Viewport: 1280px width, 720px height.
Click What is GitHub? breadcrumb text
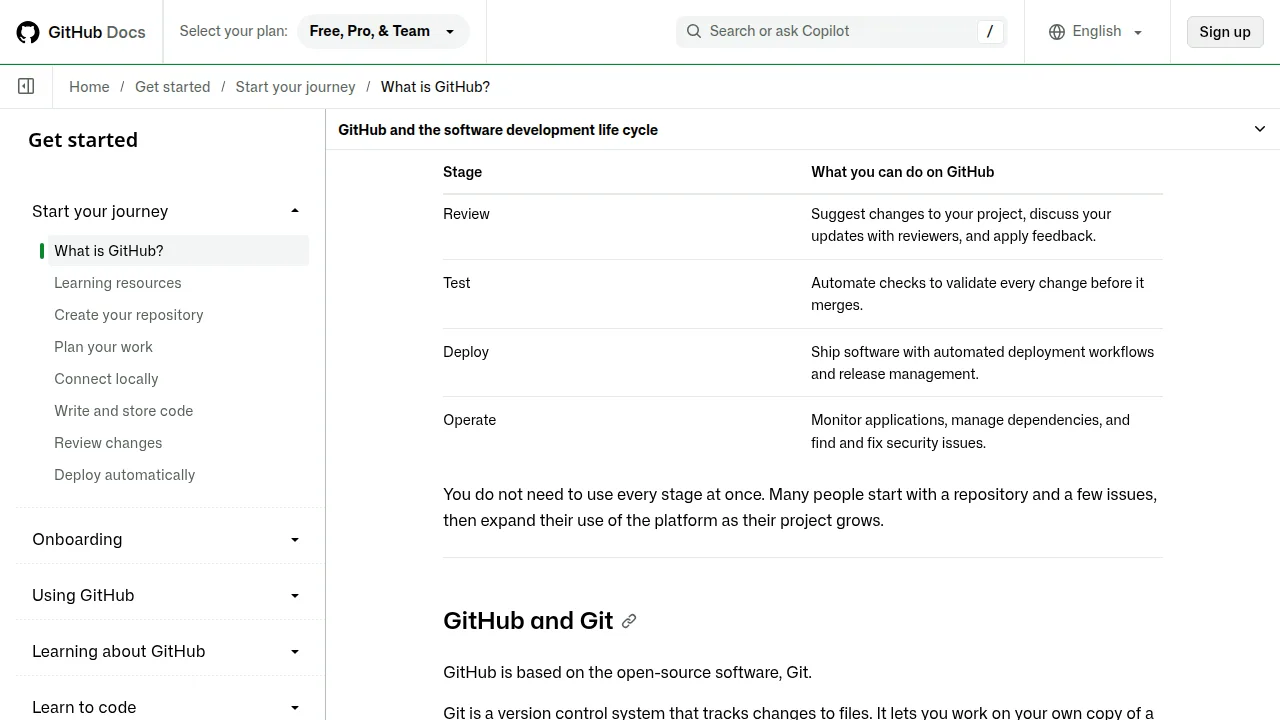[x=435, y=87]
